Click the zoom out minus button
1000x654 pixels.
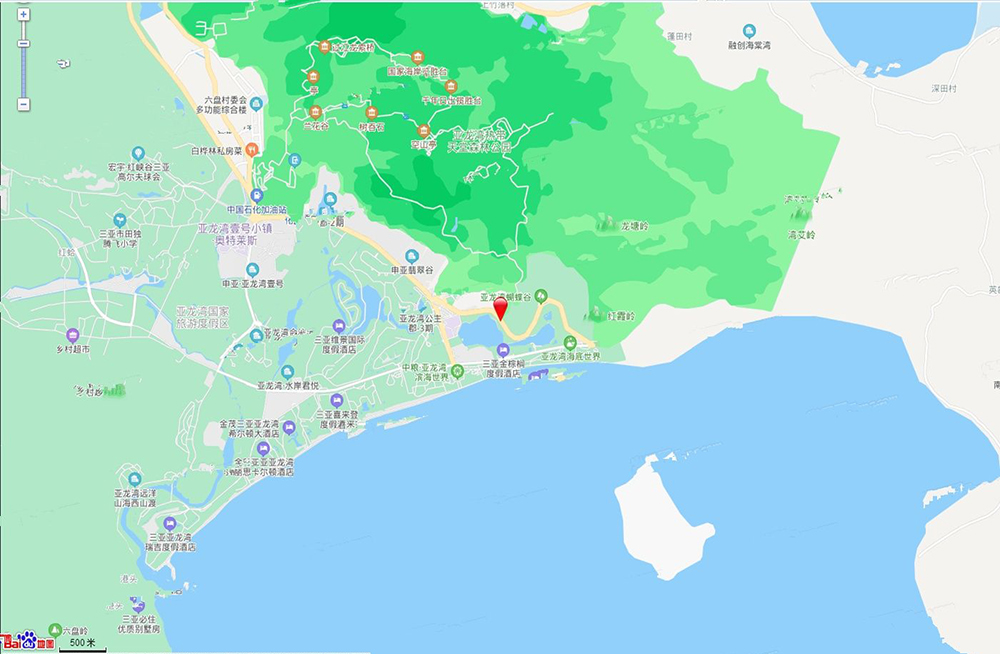tap(23, 104)
